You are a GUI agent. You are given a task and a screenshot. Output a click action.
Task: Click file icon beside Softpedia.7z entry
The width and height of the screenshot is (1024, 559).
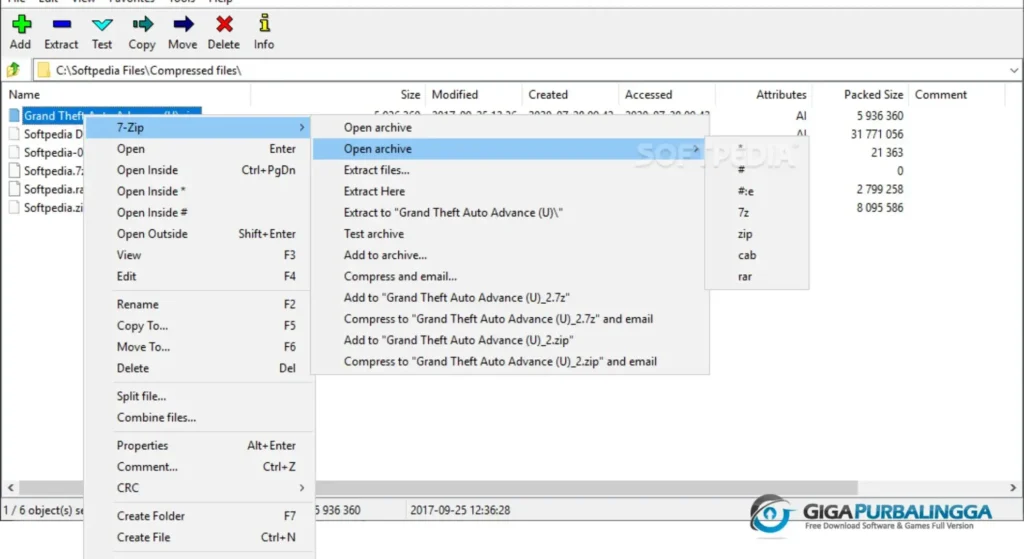coord(14,171)
